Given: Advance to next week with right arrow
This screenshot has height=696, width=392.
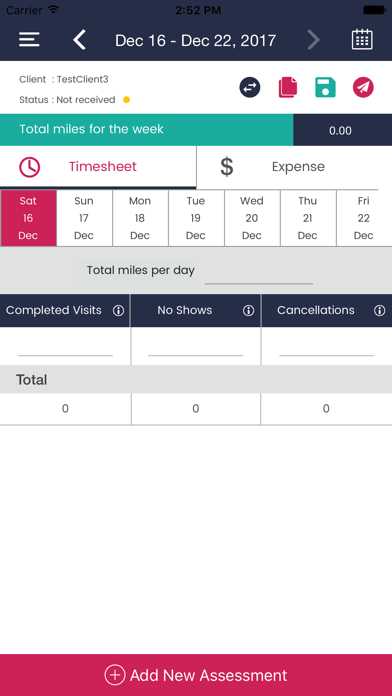Looking at the screenshot, I should 313,40.
